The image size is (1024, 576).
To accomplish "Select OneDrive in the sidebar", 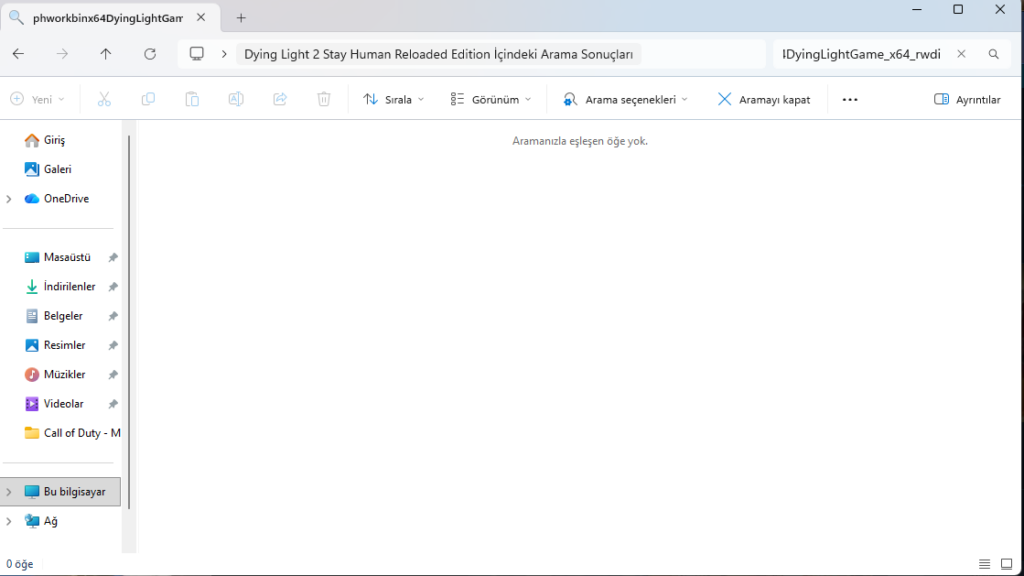I will 66,199.
